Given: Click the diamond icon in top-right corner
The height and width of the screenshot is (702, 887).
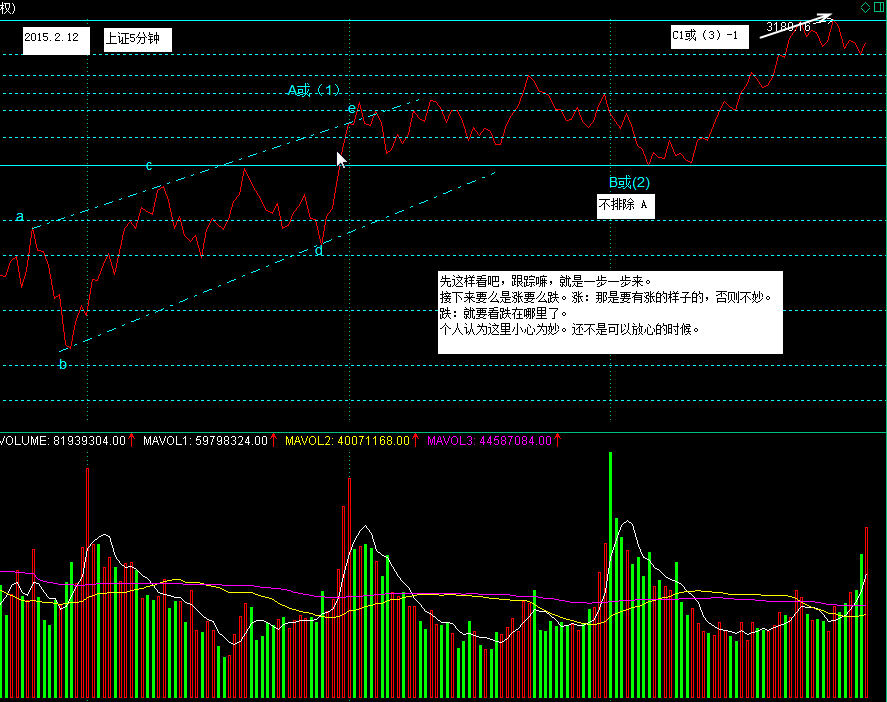Looking at the screenshot, I should tap(864, 8).
